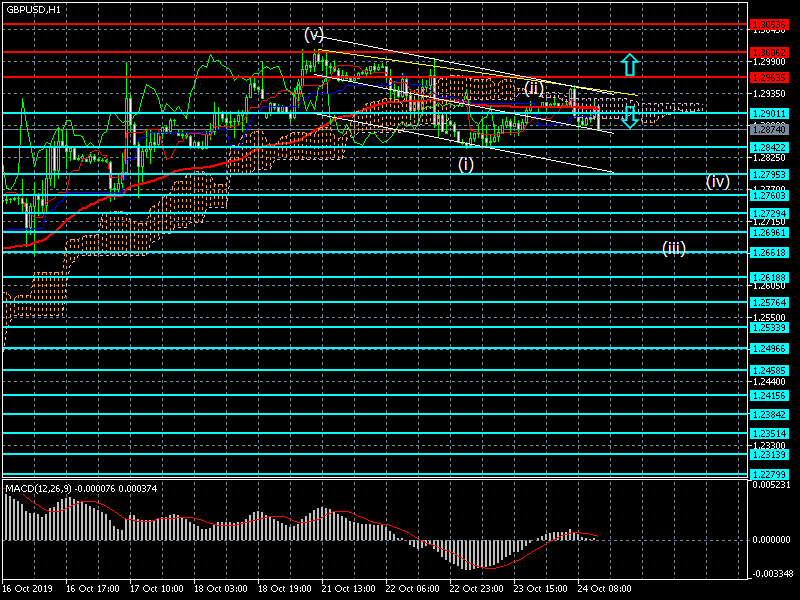Select the 1.22799 level label
Image resolution: width=800 pixels, height=600 pixels.
[769, 474]
